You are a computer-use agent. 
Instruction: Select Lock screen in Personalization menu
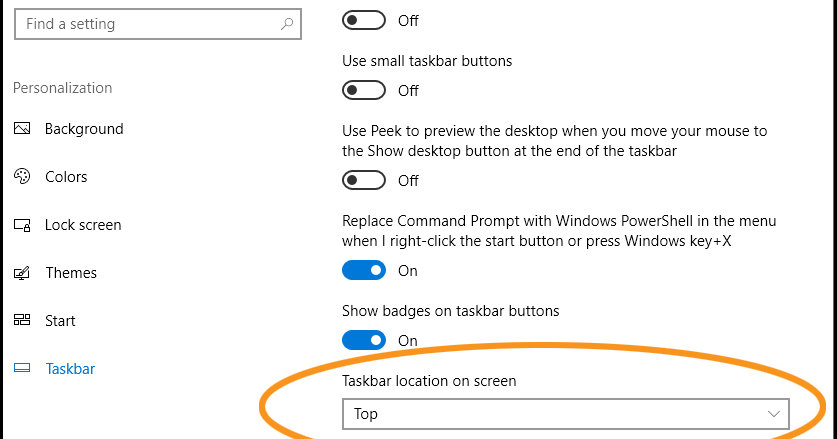[83, 225]
